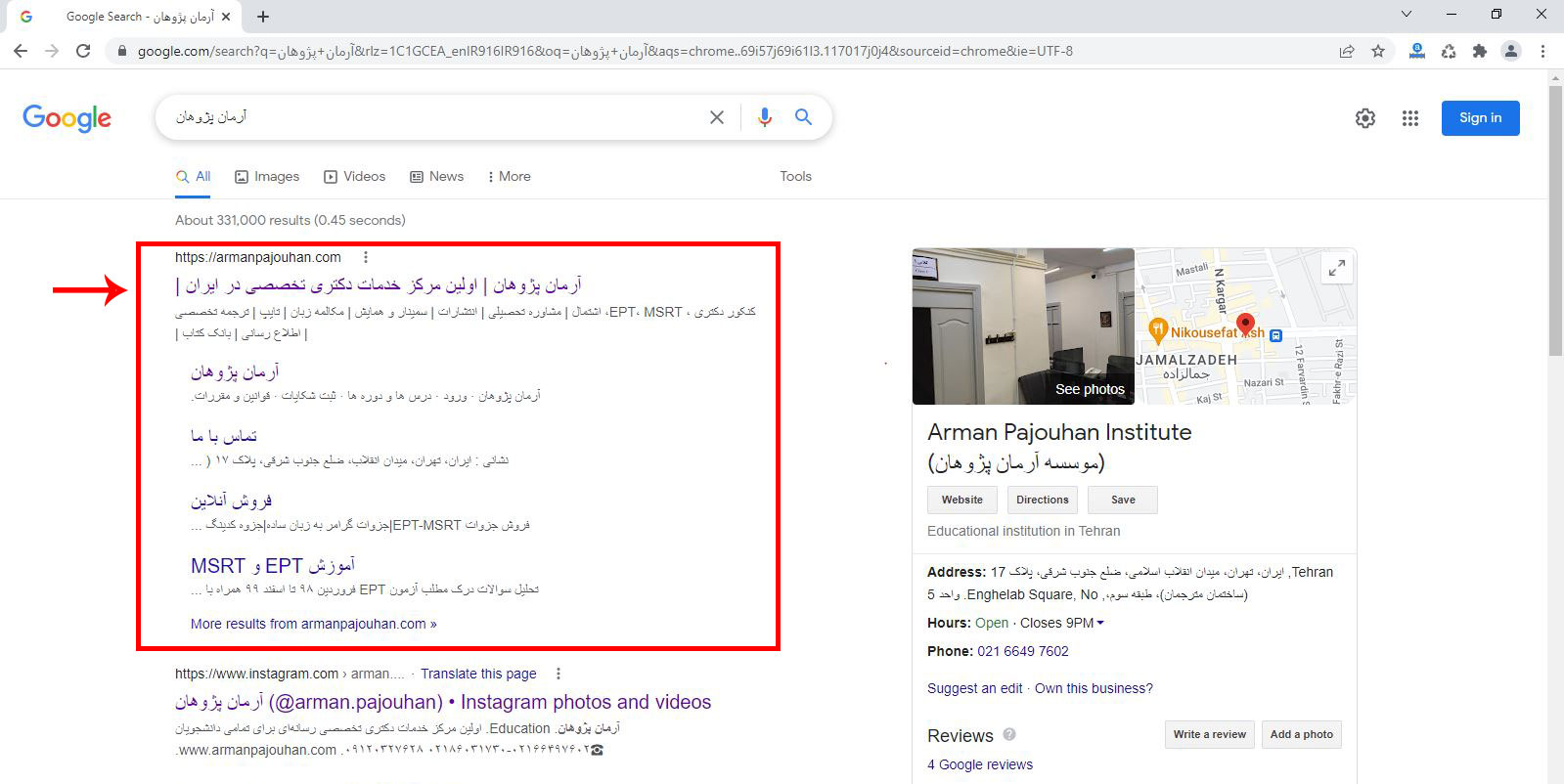
Task: Click the magnifier search button
Action: (x=803, y=117)
